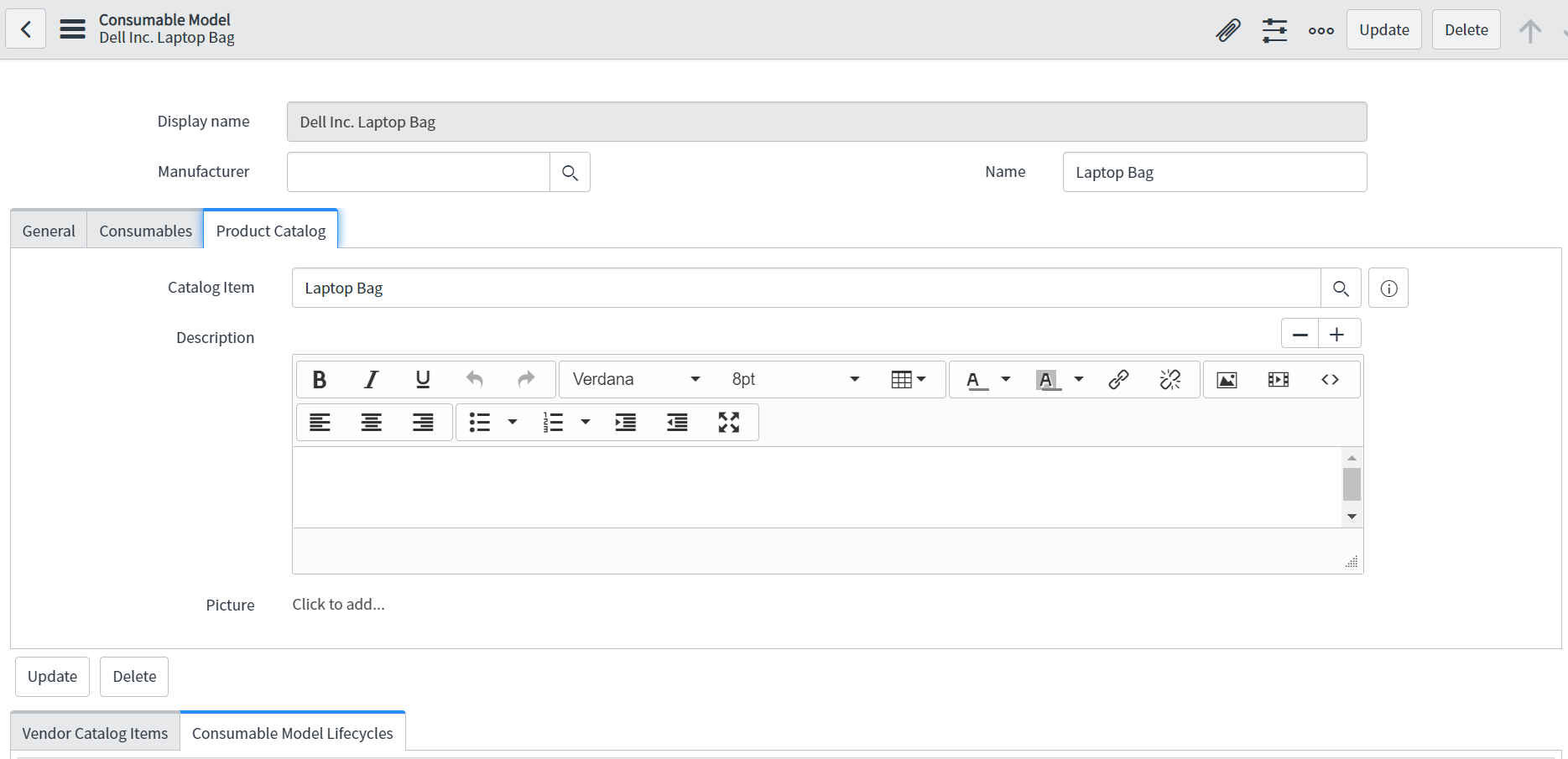The width and height of the screenshot is (1568, 759).
Task: Insert an image in the editor
Action: 1227,379
